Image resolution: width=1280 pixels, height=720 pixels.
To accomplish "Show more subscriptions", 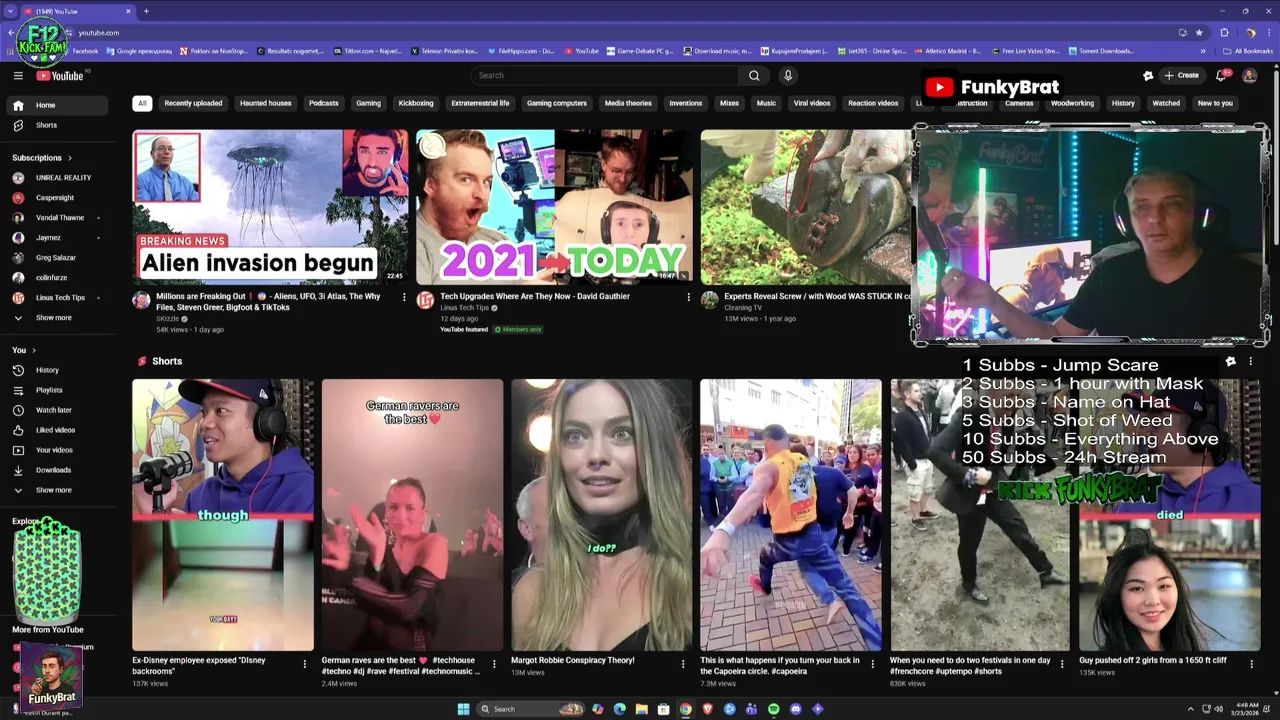I will pyautogui.click(x=58, y=318).
